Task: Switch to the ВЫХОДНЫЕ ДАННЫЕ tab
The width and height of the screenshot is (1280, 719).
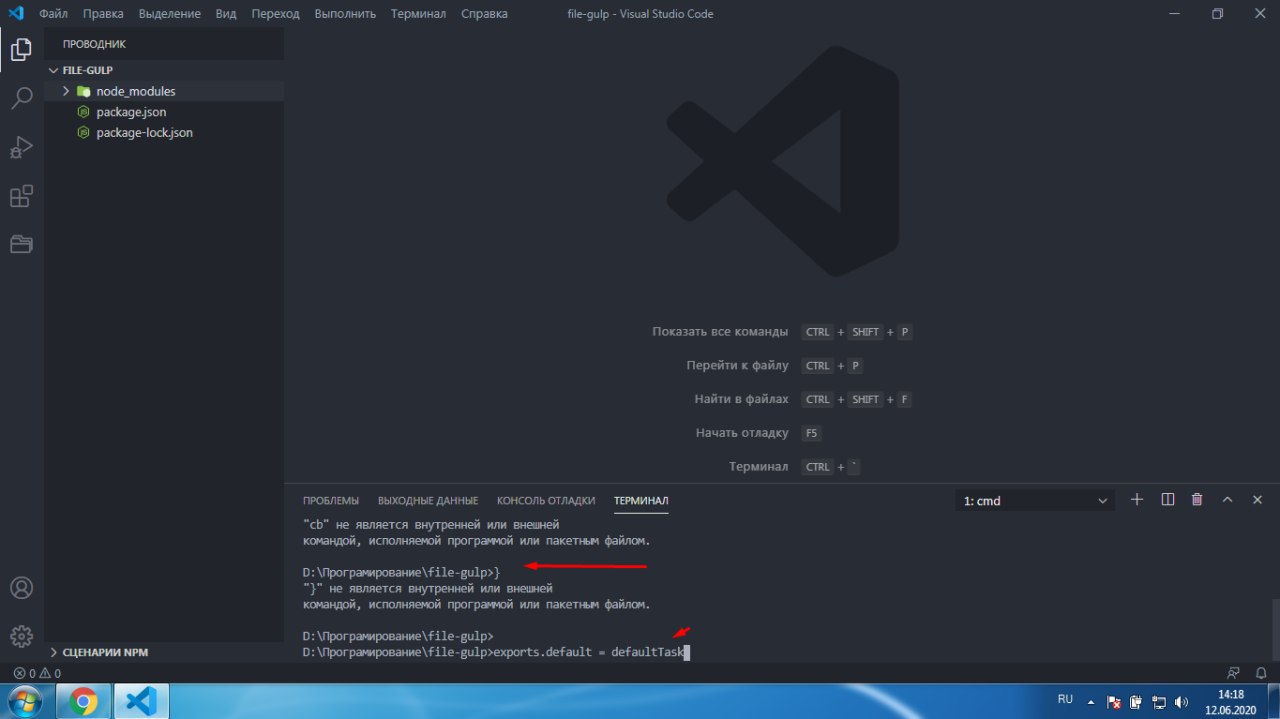Action: [428, 500]
